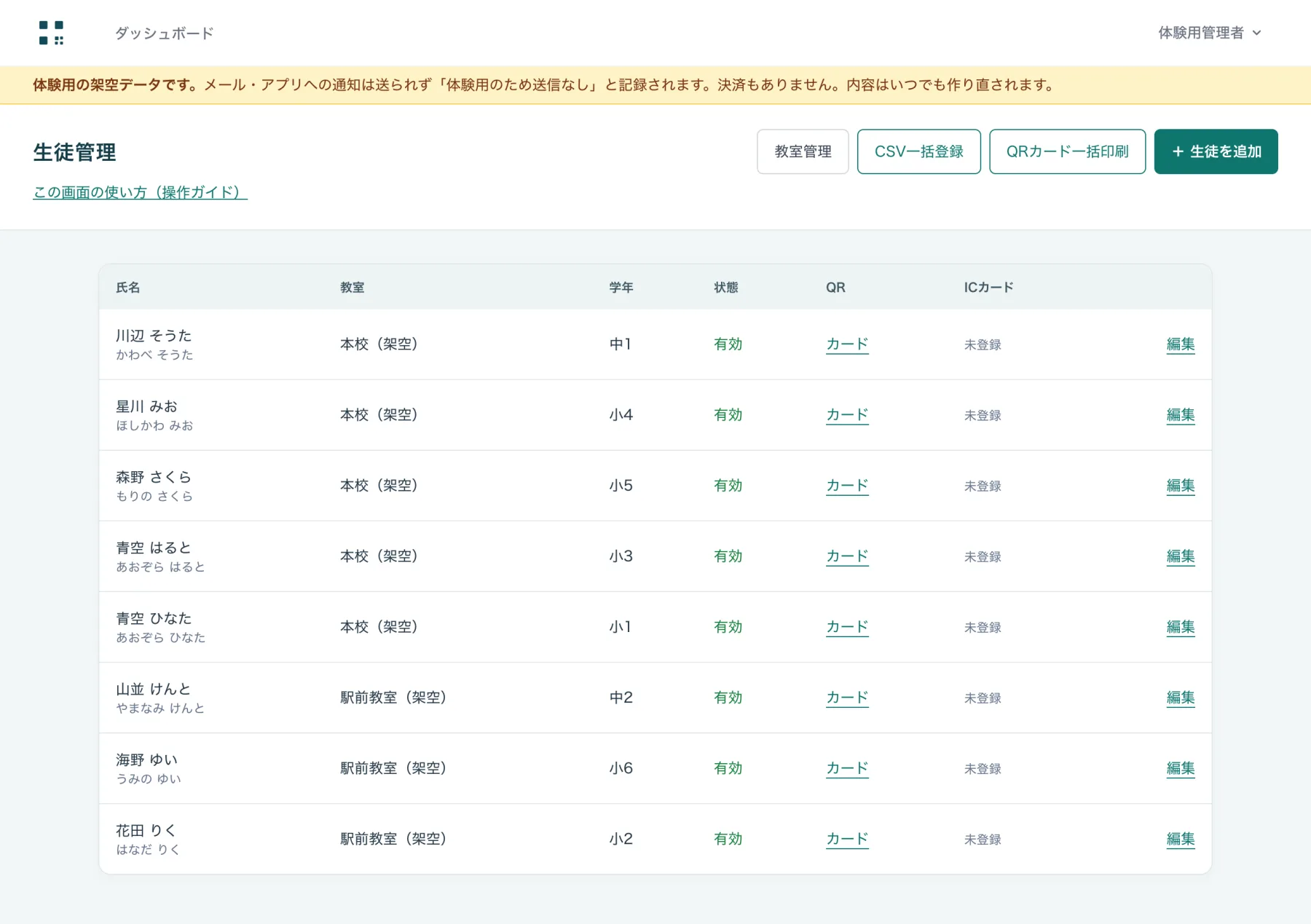The height and width of the screenshot is (924, 1311).
Task: Click the app logo icon
Action: [x=51, y=33]
